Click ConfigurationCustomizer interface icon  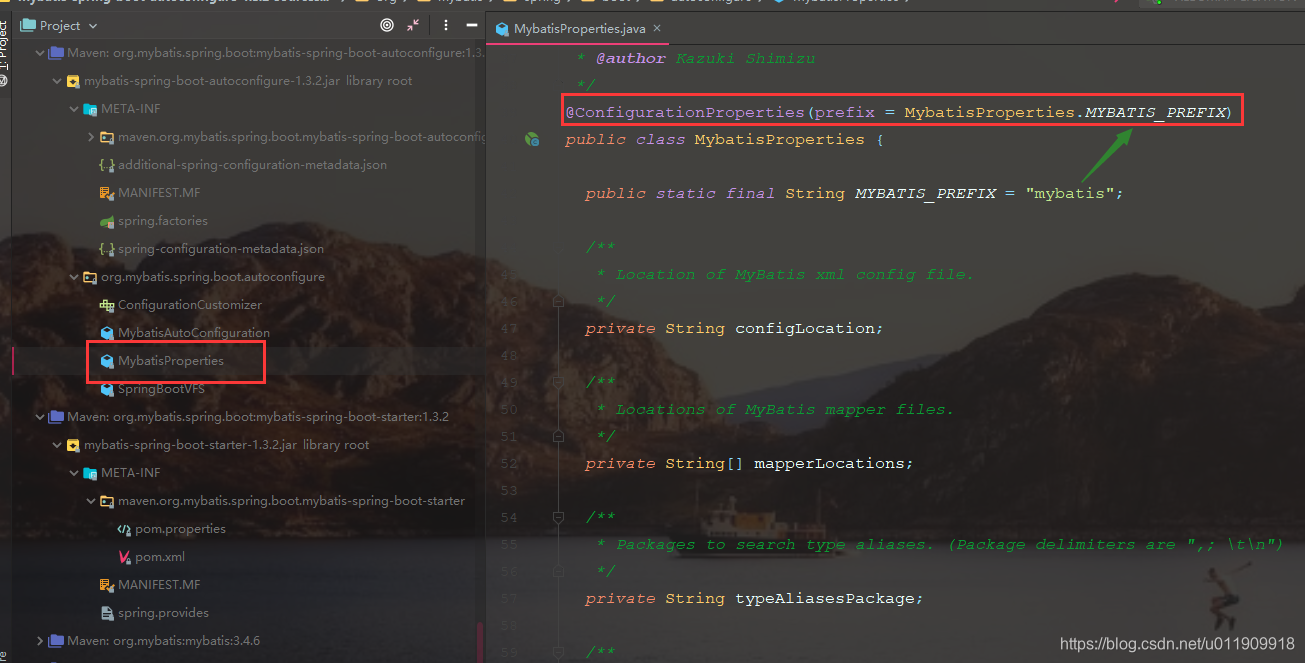point(107,304)
